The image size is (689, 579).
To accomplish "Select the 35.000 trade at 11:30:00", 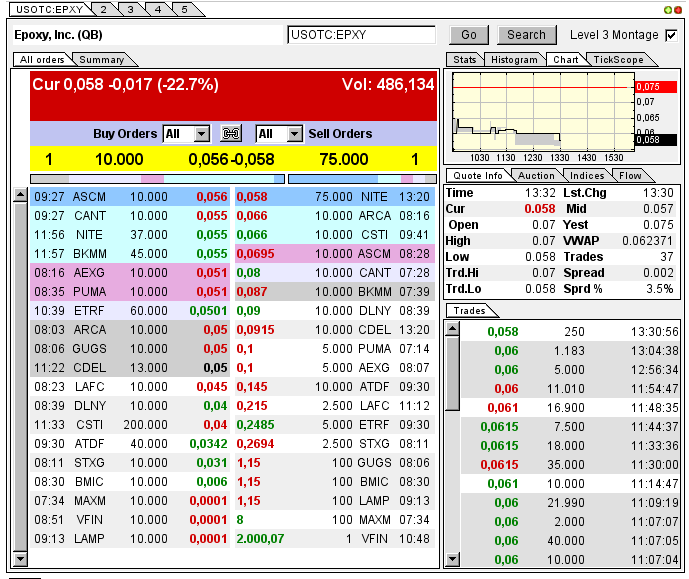I will (x=570, y=465).
